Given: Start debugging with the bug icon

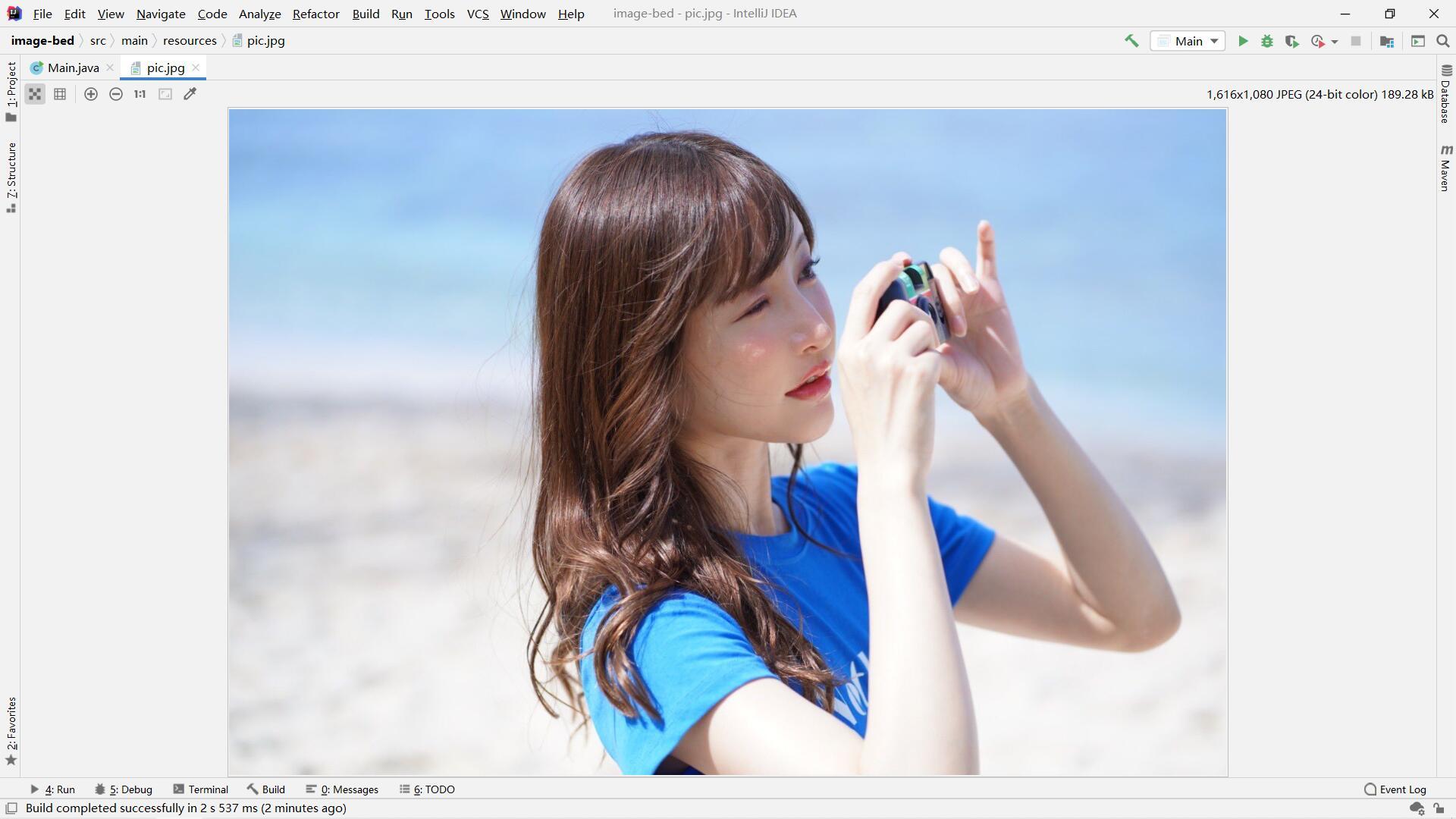Looking at the screenshot, I should point(1267,41).
